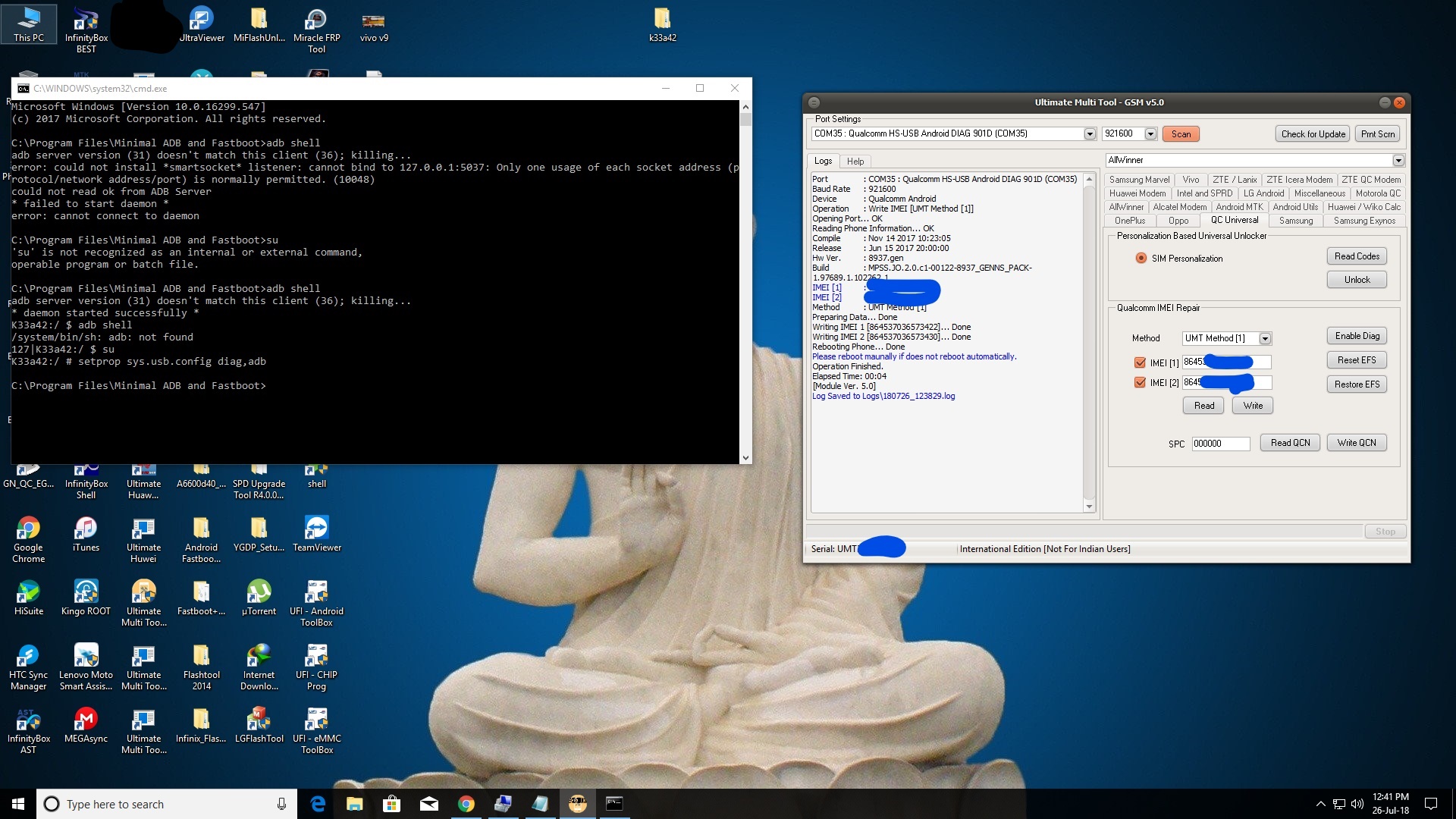Launch Lenovo Moto Smart Assistant shortcut
The image size is (1456, 819).
tap(86, 667)
